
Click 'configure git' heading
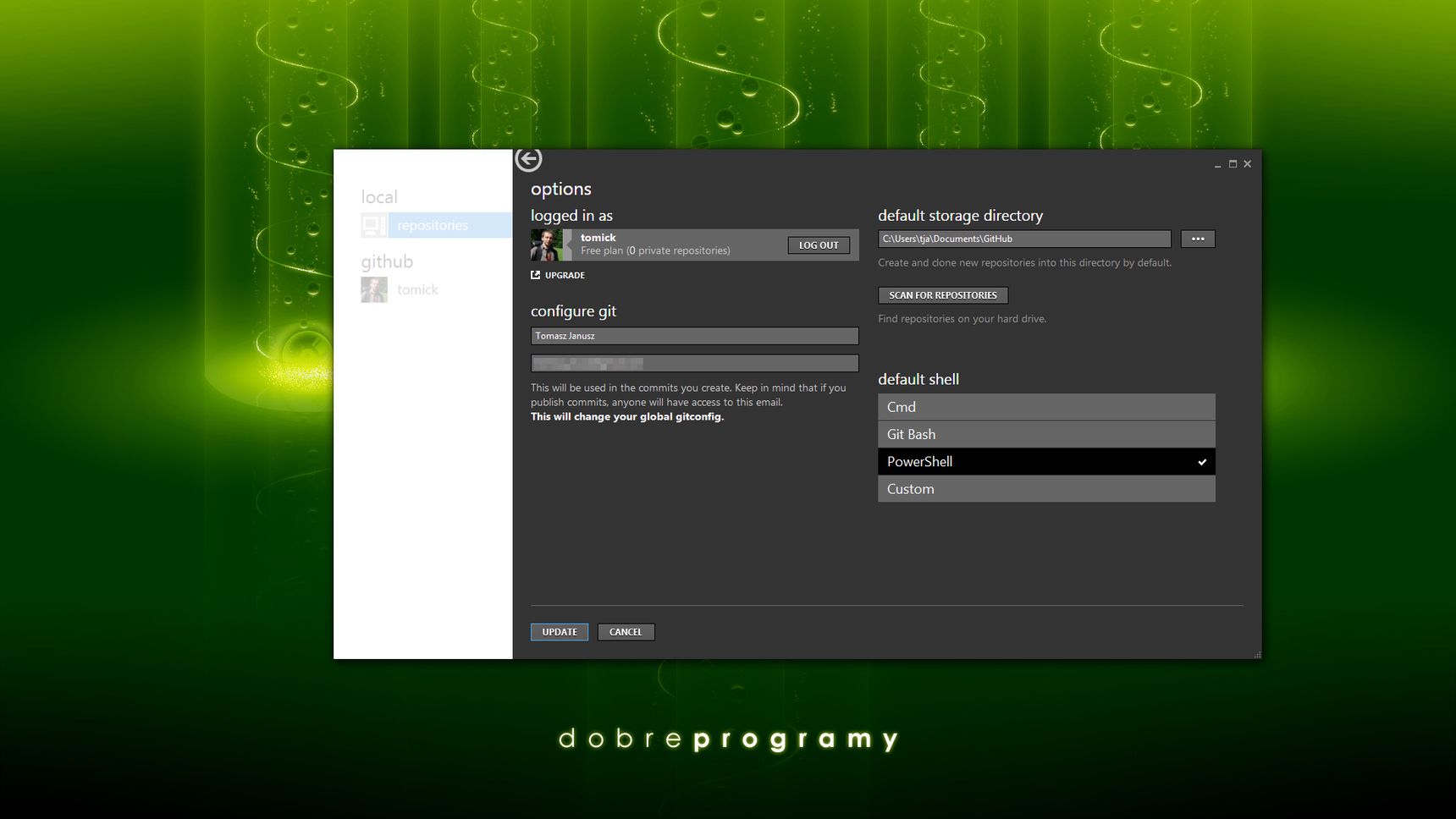573,311
